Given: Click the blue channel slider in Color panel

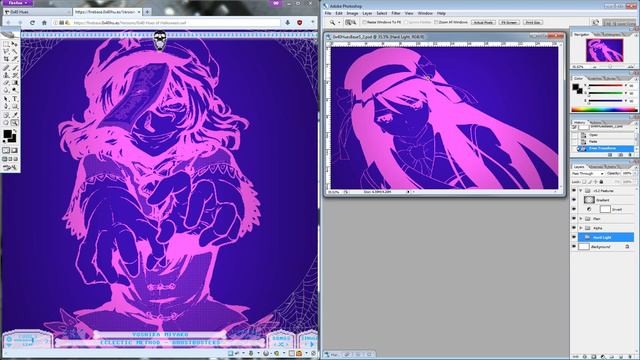Looking at the screenshot, I should (x=606, y=100).
